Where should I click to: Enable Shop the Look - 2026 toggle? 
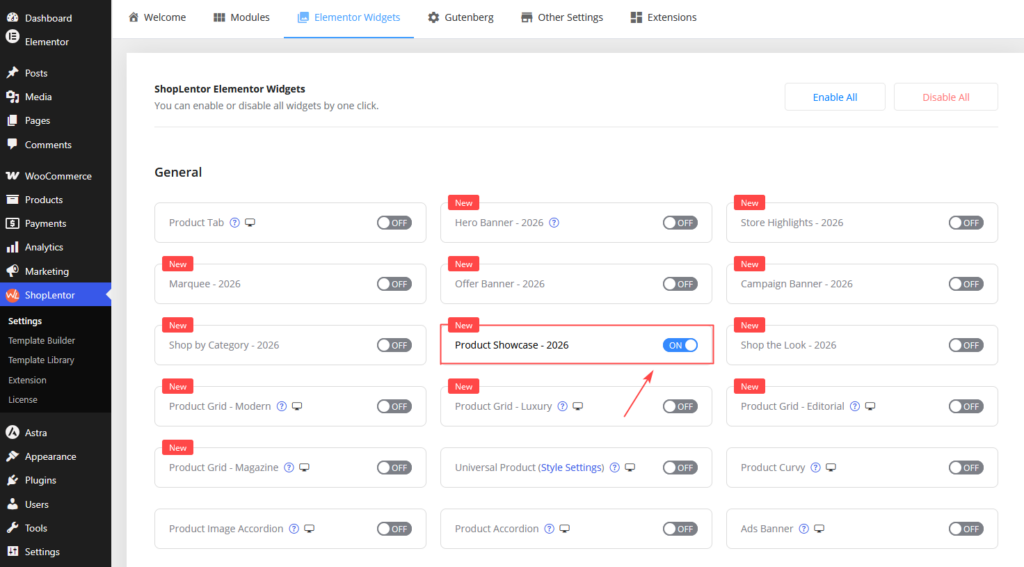pyautogui.click(x=966, y=345)
